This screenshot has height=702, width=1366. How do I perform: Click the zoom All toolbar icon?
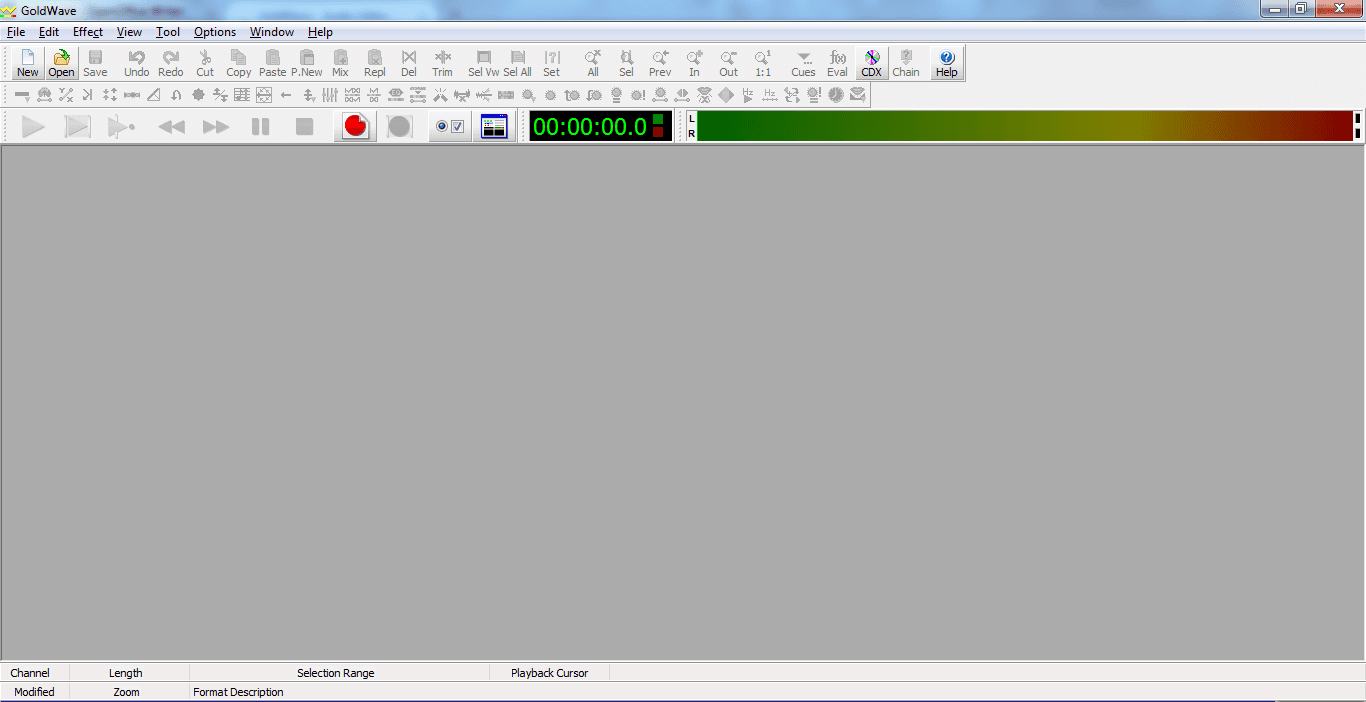[593, 63]
